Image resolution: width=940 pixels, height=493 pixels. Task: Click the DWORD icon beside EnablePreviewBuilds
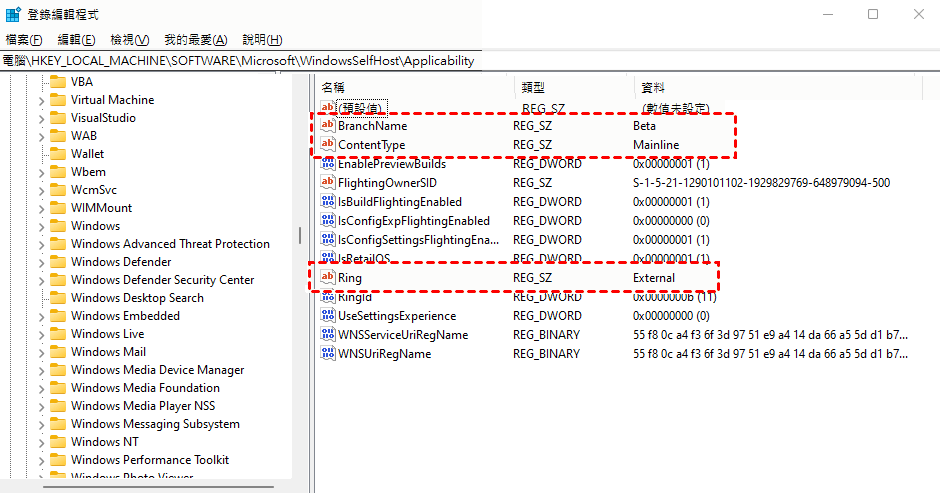click(327, 164)
